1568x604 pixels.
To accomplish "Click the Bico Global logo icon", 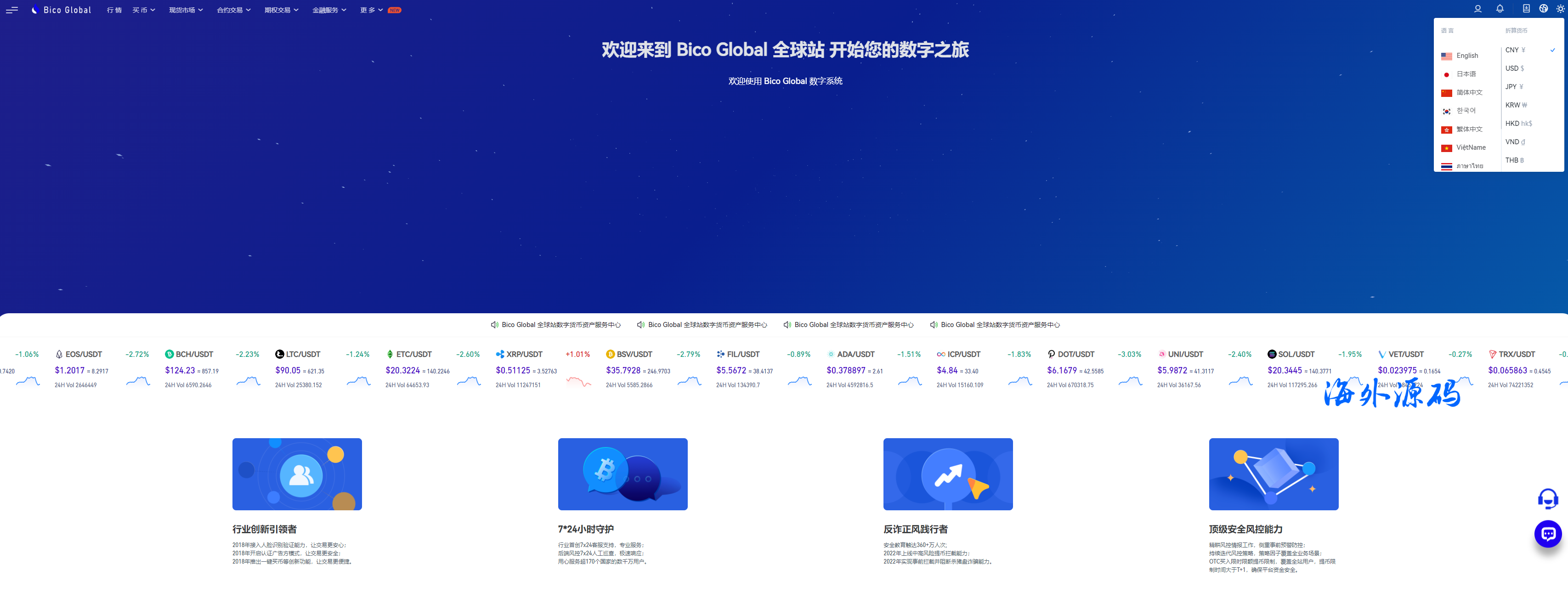I will click(x=34, y=10).
